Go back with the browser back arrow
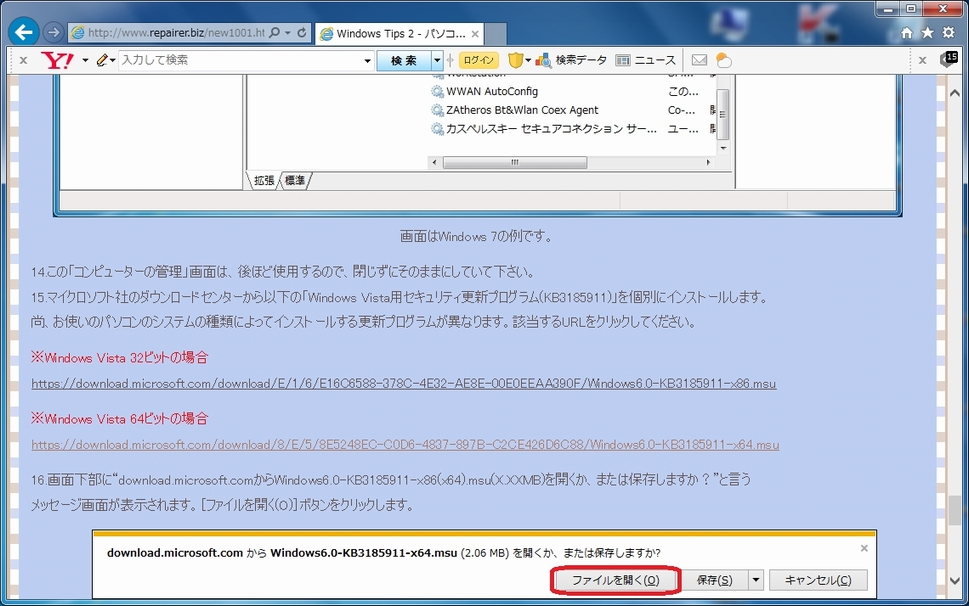The image size is (969, 606). [x=23, y=32]
